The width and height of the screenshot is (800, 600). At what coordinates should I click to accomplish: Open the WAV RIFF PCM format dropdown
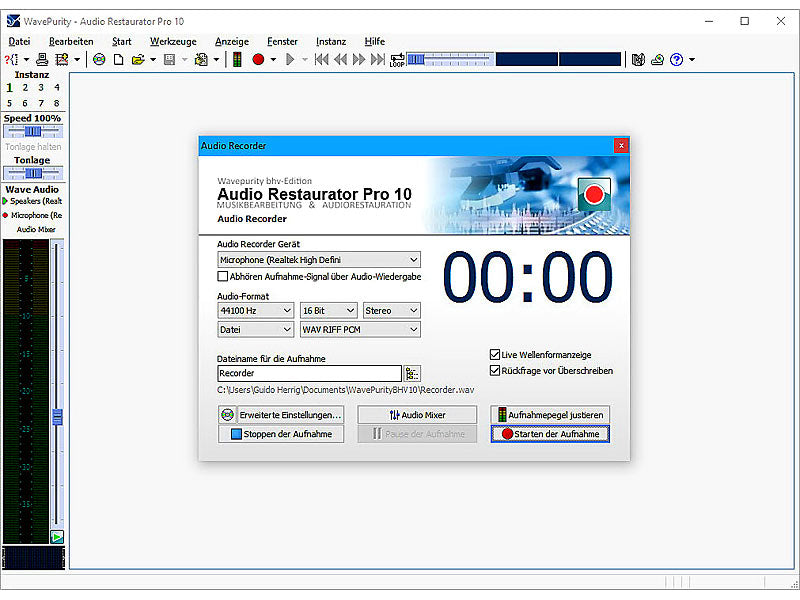tap(360, 330)
